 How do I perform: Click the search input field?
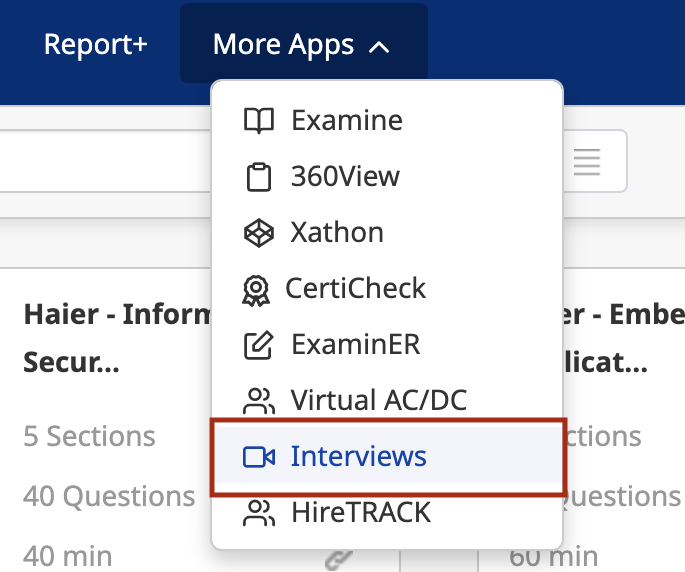(105, 161)
